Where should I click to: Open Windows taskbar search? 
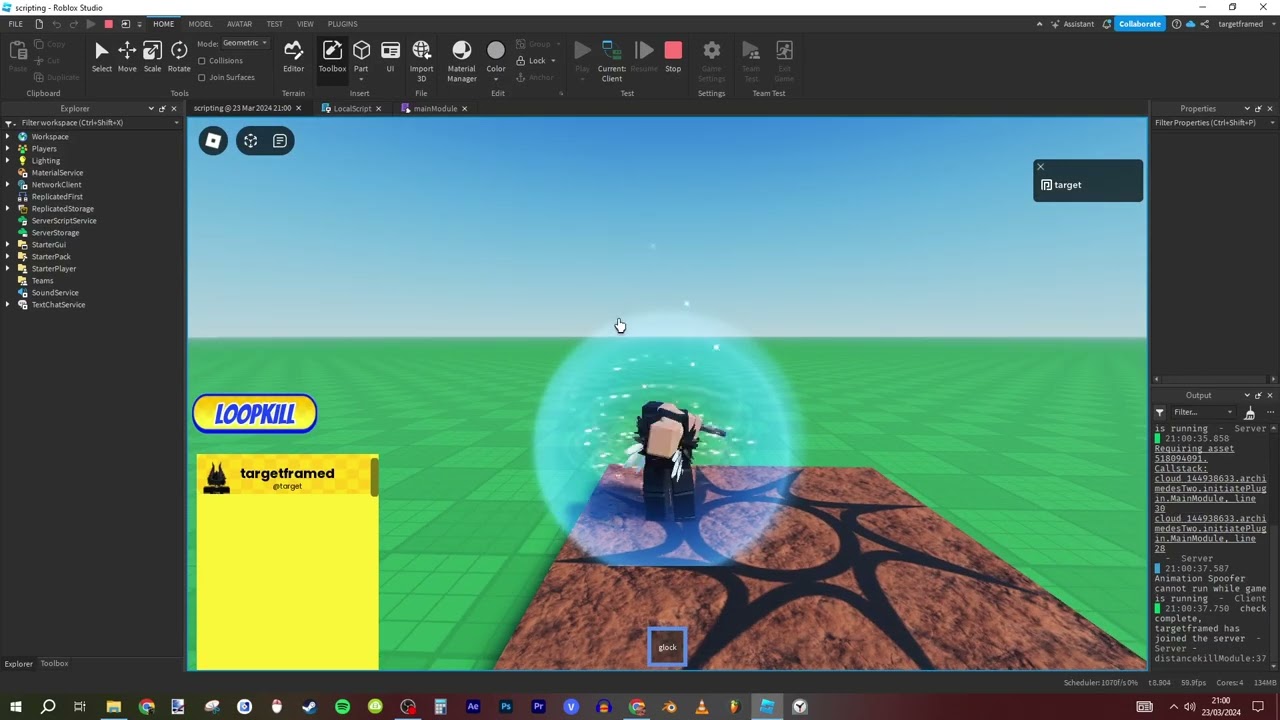pos(48,707)
